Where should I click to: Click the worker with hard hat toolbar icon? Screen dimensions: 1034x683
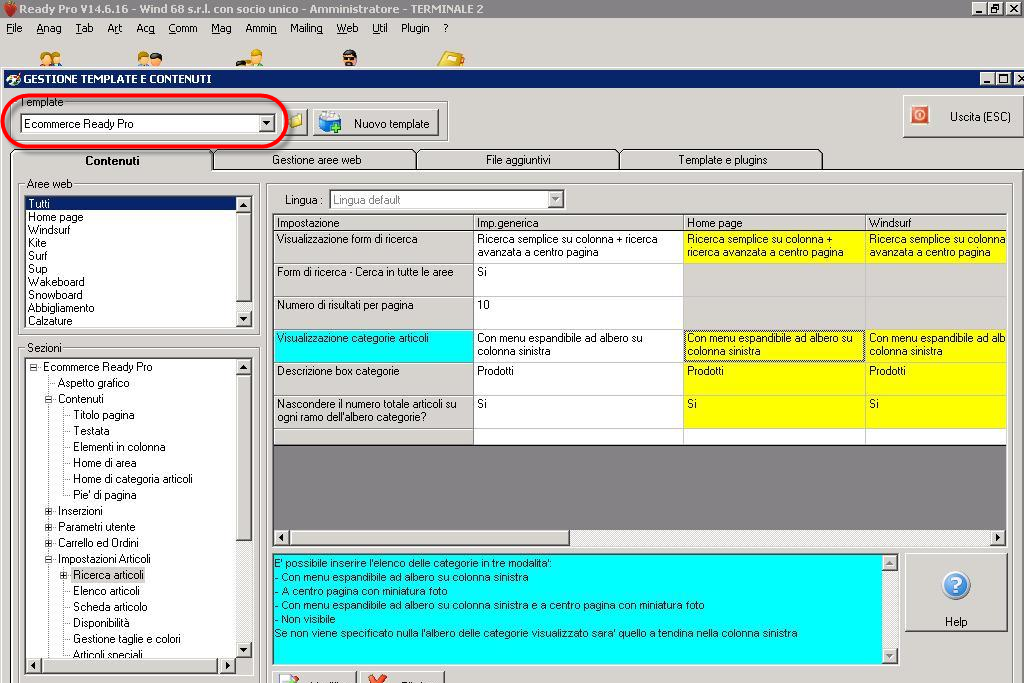coord(251,59)
